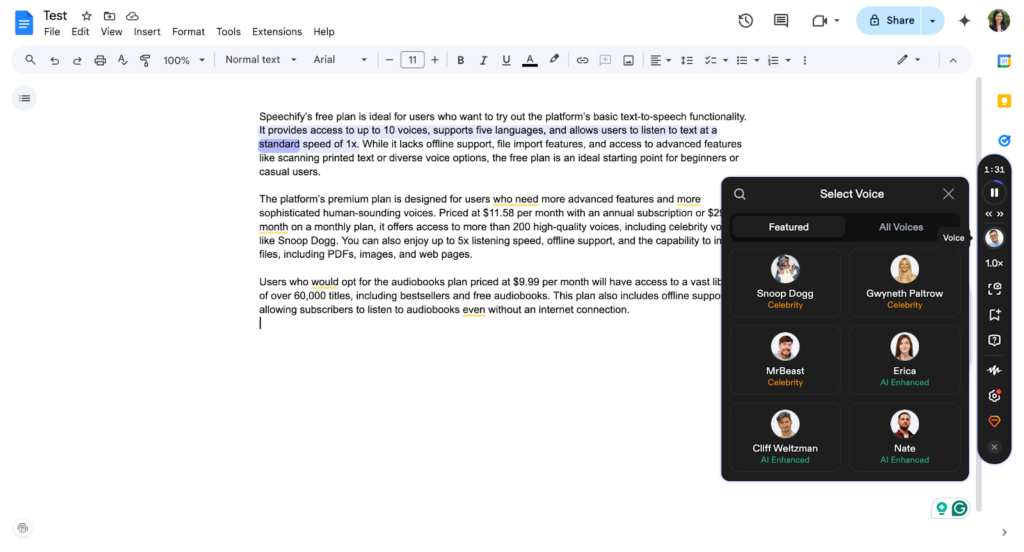Open the Insert menu
The height and width of the screenshot is (552, 1024).
point(147,32)
